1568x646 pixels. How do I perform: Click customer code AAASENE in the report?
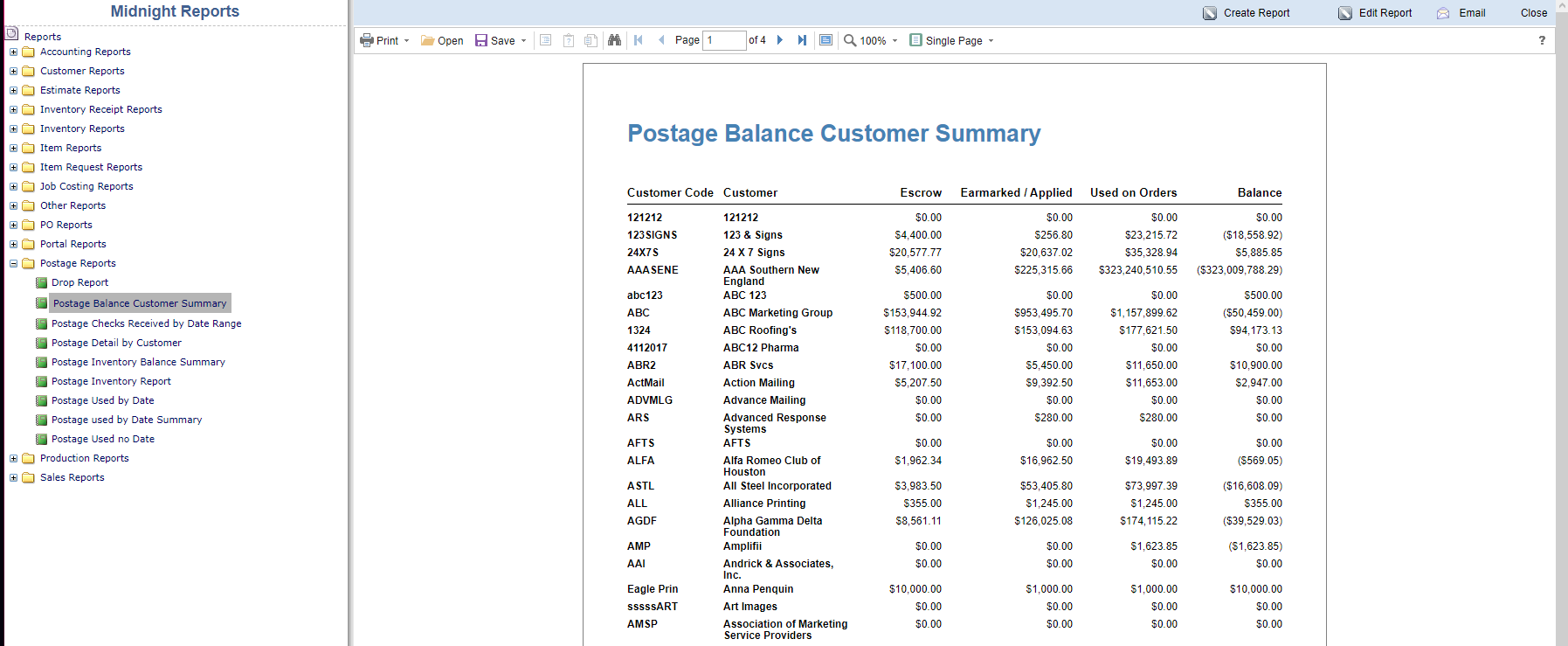coord(653,270)
